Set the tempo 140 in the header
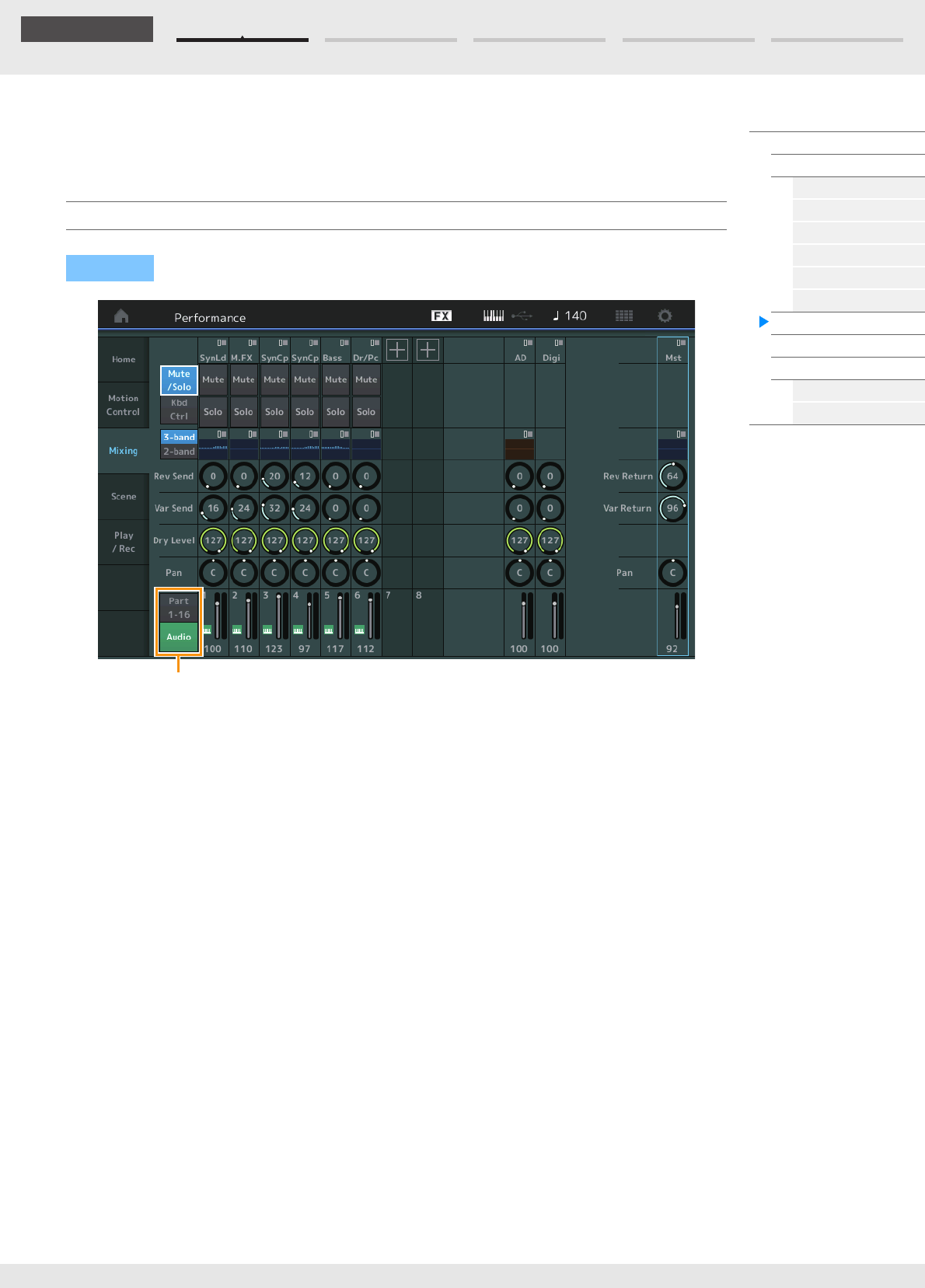Screen dimensions: 925x1288 (571, 316)
